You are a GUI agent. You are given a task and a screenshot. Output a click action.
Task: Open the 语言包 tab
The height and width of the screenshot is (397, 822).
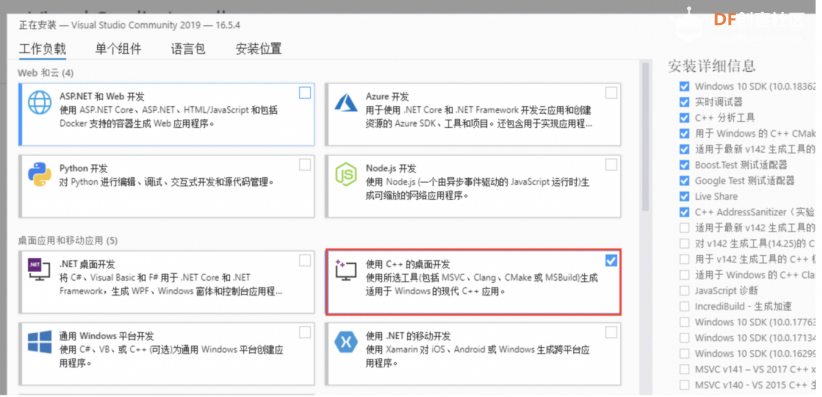point(188,49)
